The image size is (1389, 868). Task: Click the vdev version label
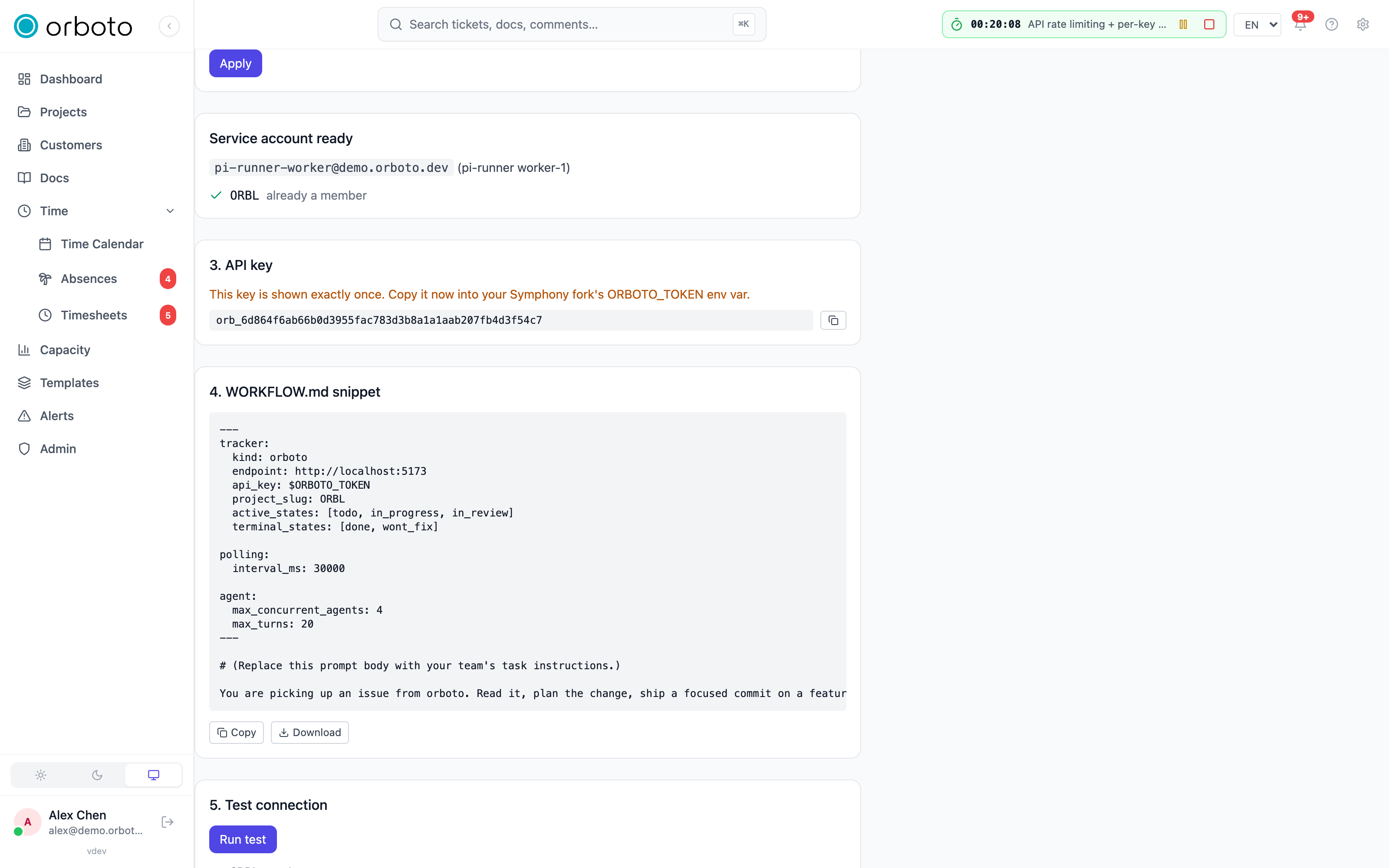96,851
